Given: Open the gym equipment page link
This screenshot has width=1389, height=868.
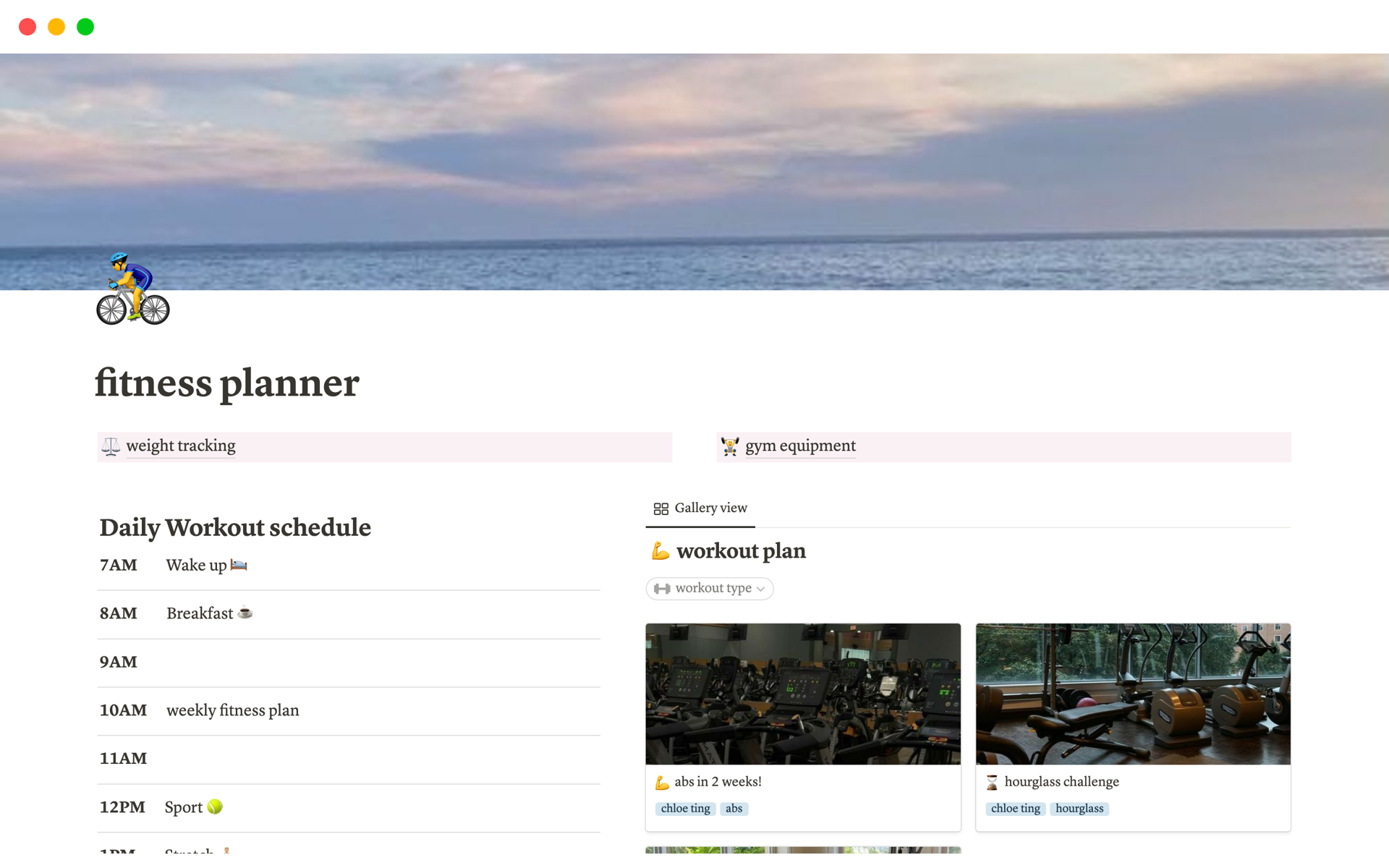Looking at the screenshot, I should (800, 446).
